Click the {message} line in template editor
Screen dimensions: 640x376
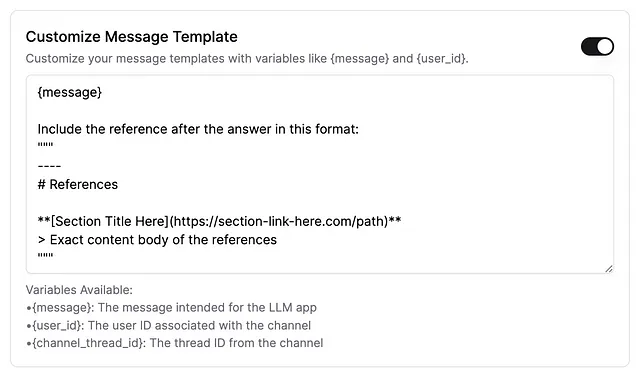click(x=69, y=93)
